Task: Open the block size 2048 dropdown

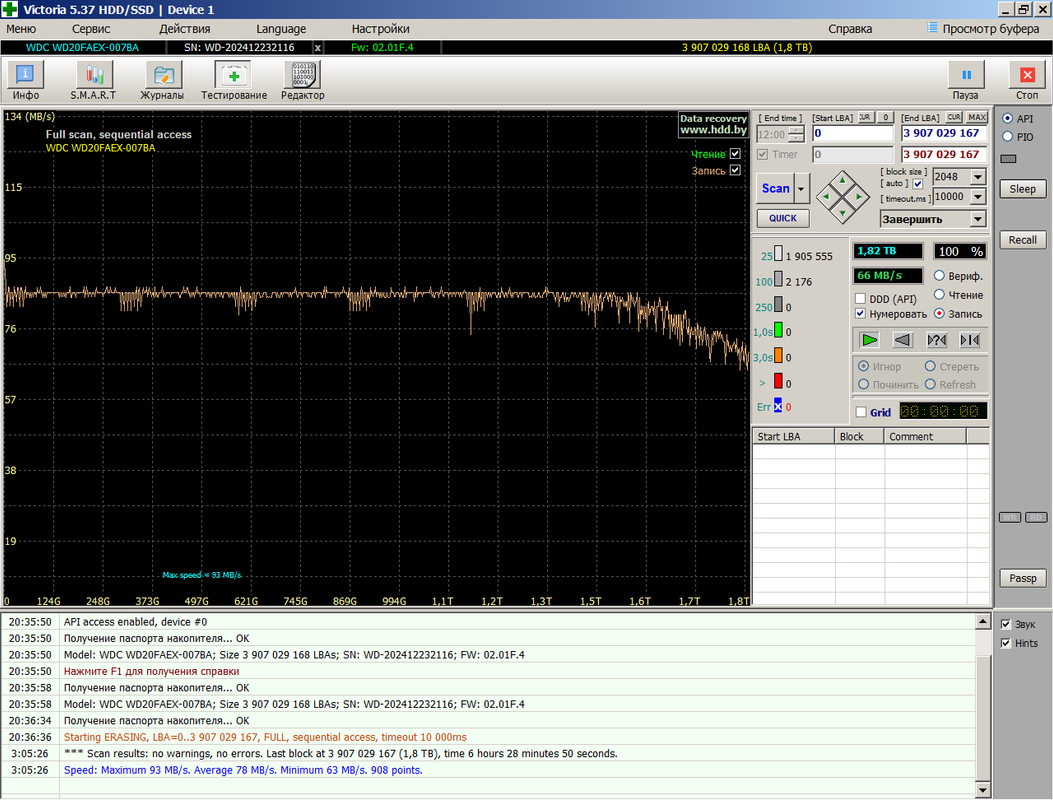Action: (x=978, y=177)
